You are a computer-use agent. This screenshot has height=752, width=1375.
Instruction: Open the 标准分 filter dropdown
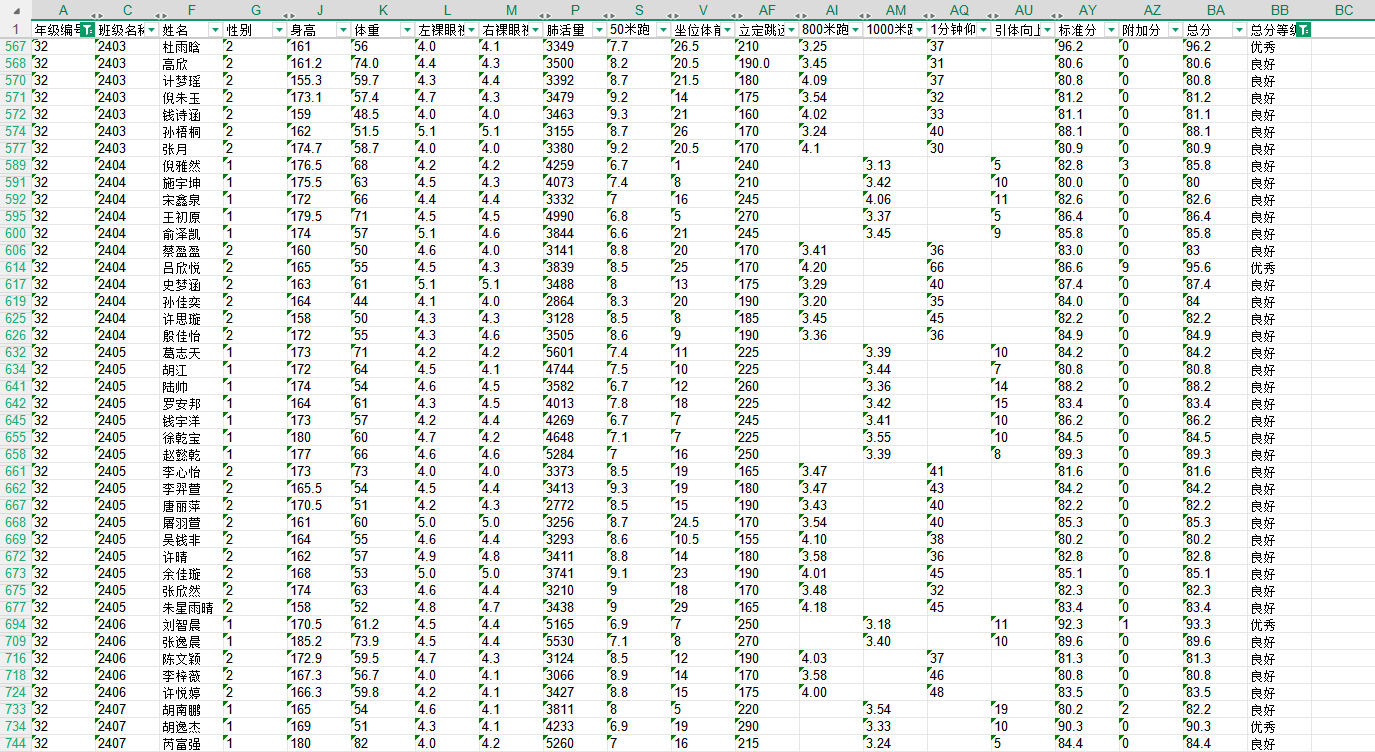point(1111,30)
